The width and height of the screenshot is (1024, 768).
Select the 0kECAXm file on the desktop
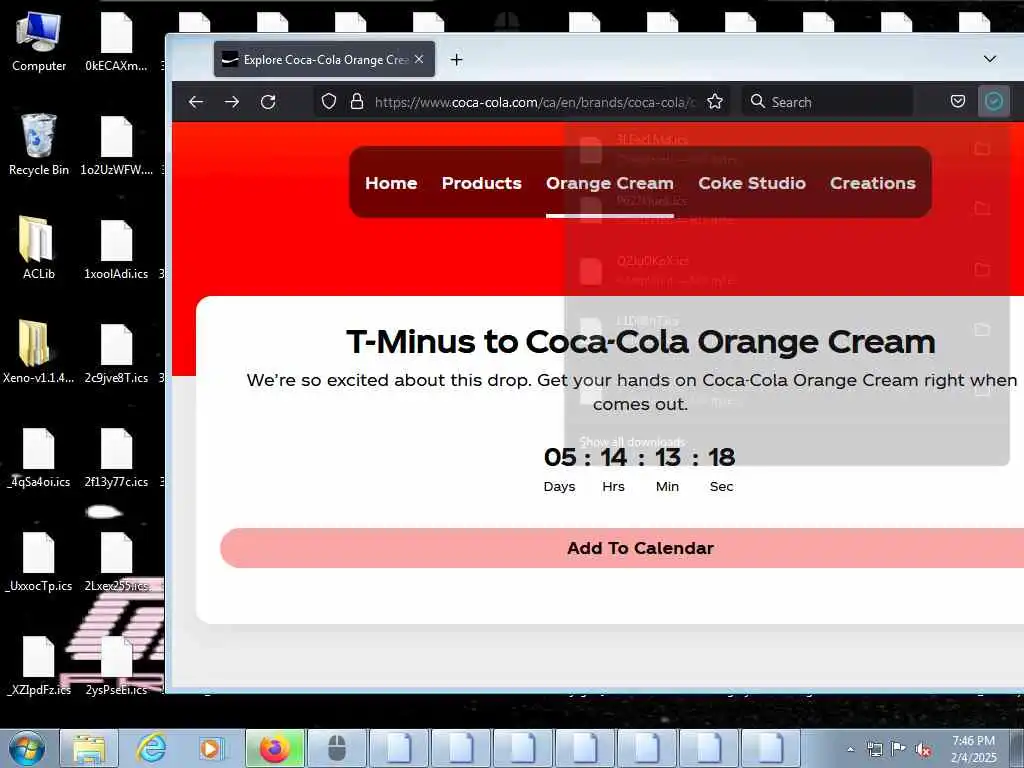116,42
